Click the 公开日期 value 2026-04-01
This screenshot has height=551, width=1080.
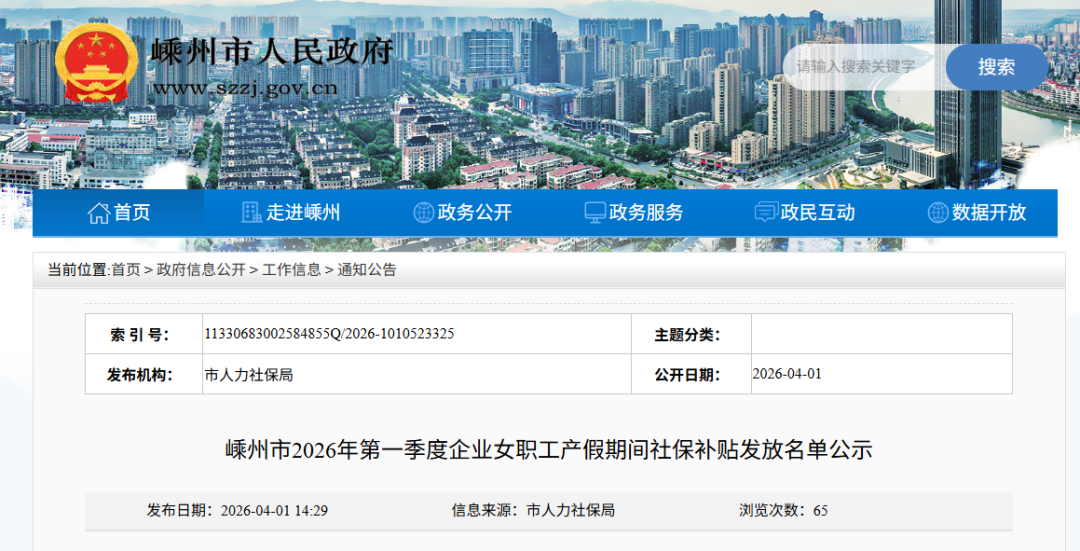pos(786,374)
